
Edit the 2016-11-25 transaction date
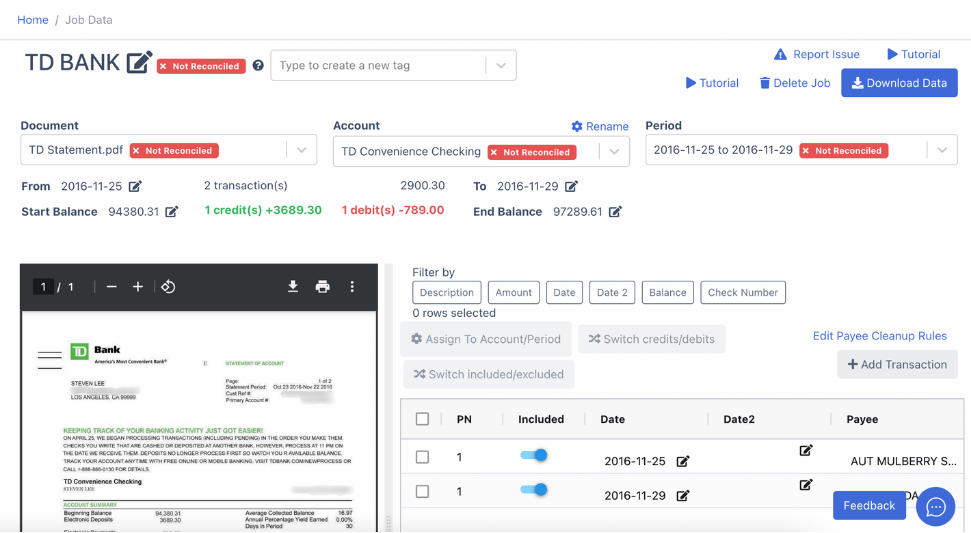pyautogui.click(x=682, y=461)
